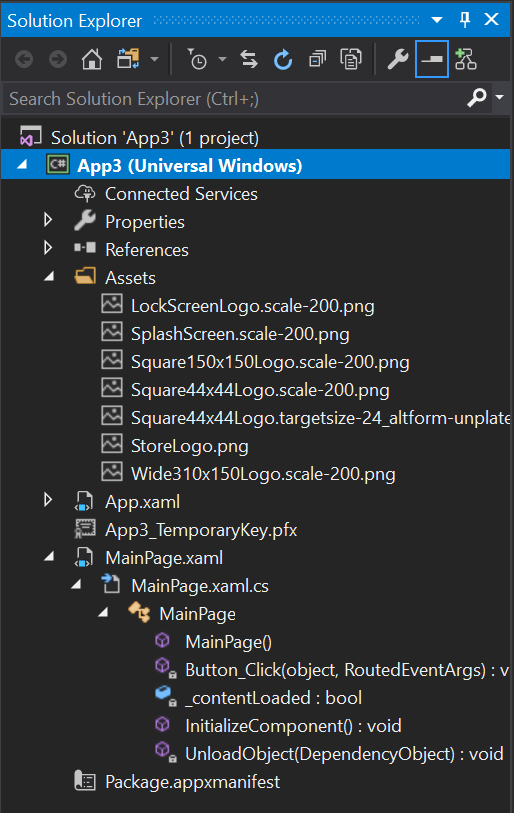
Task: Collapse the Assets folder
Action: [x=49, y=277]
